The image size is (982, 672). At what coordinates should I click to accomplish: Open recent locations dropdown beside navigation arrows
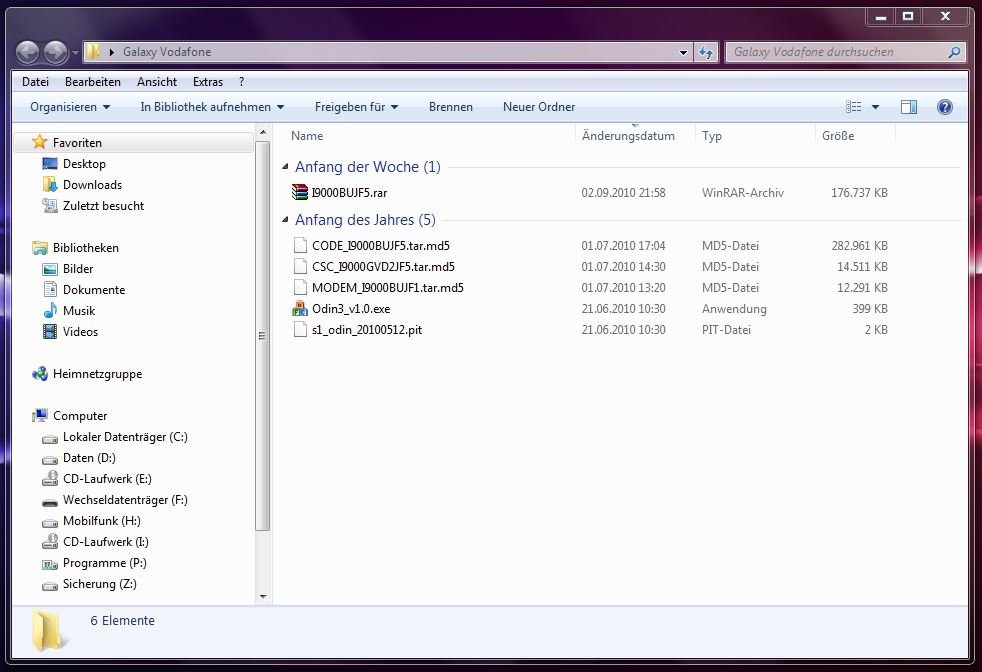75,53
